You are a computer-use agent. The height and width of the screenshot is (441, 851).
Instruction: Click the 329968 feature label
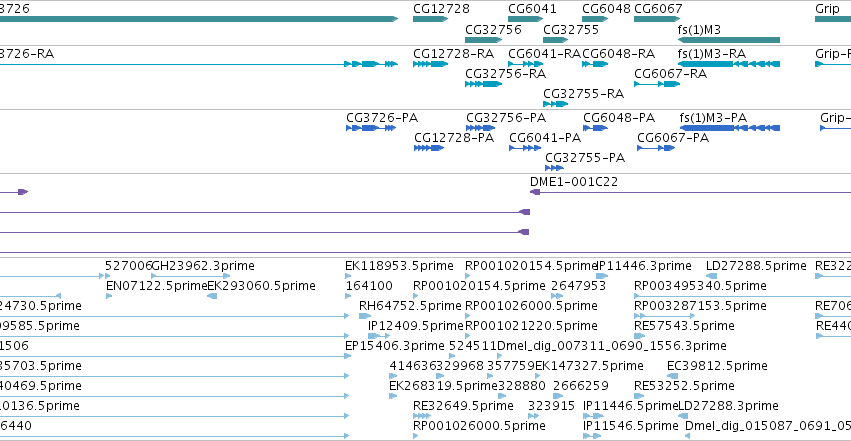pyautogui.click(x=460, y=366)
